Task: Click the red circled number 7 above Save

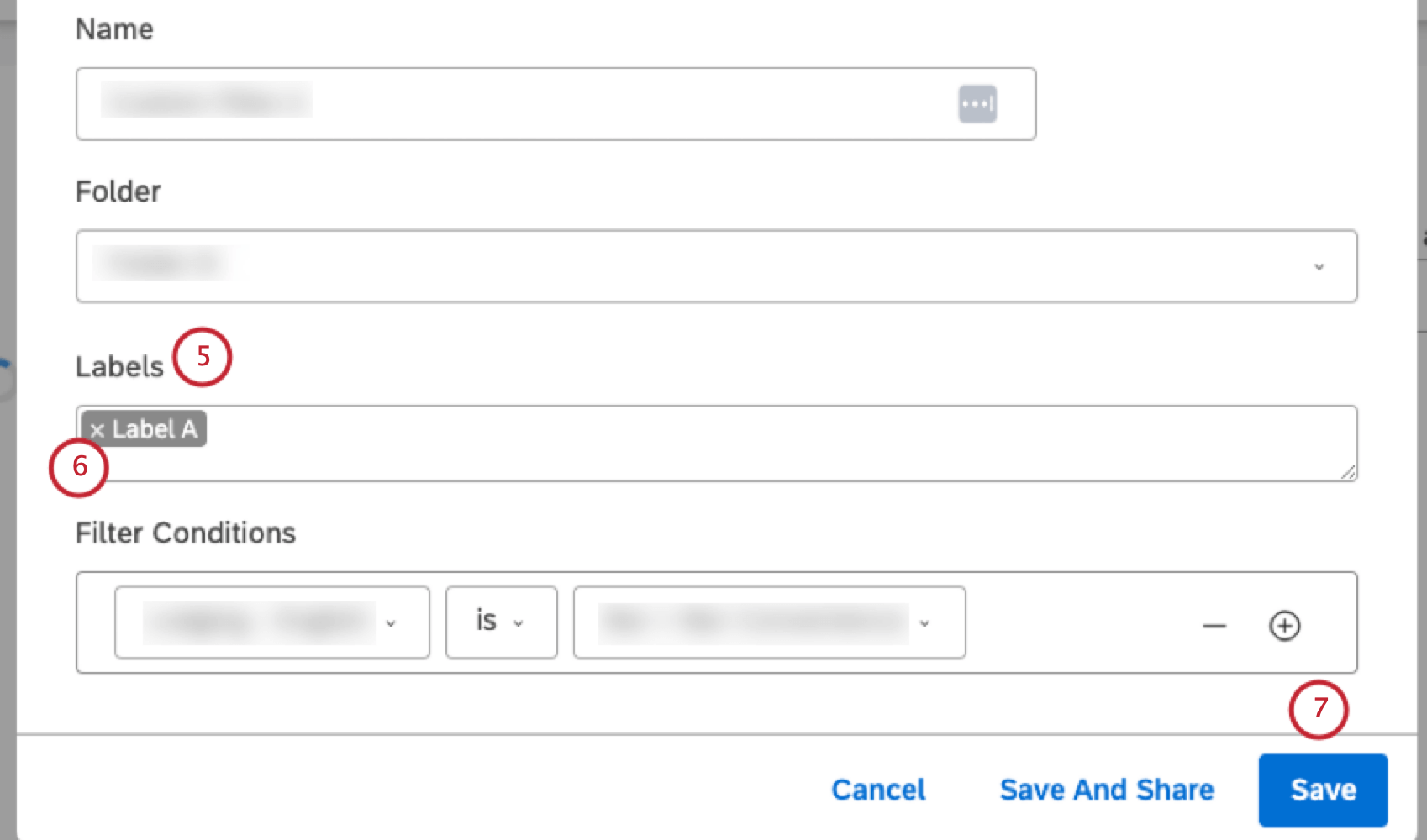Action: coord(1319,710)
